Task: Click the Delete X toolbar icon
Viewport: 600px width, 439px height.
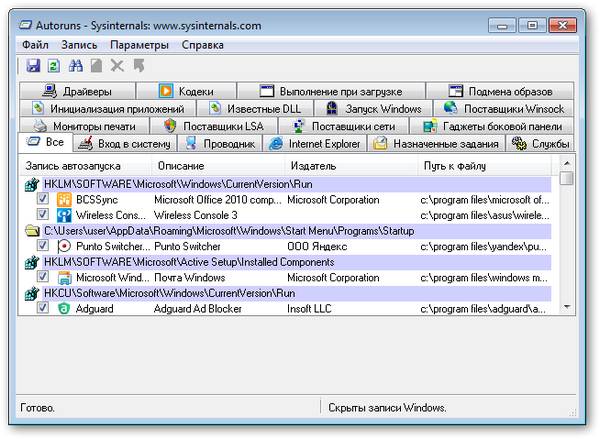Action: [117, 66]
